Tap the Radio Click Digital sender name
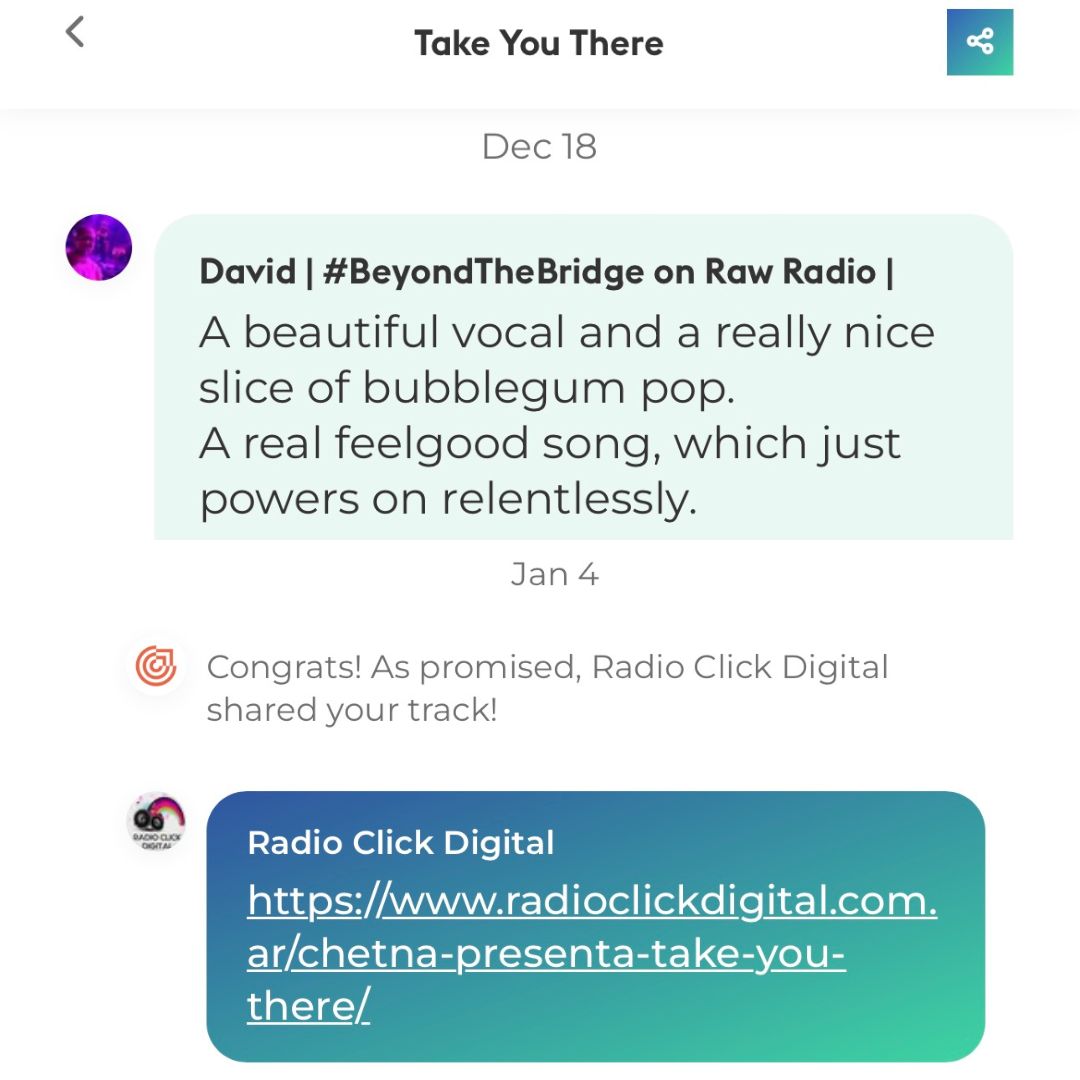Image resolution: width=1080 pixels, height=1080 pixels. click(x=401, y=842)
